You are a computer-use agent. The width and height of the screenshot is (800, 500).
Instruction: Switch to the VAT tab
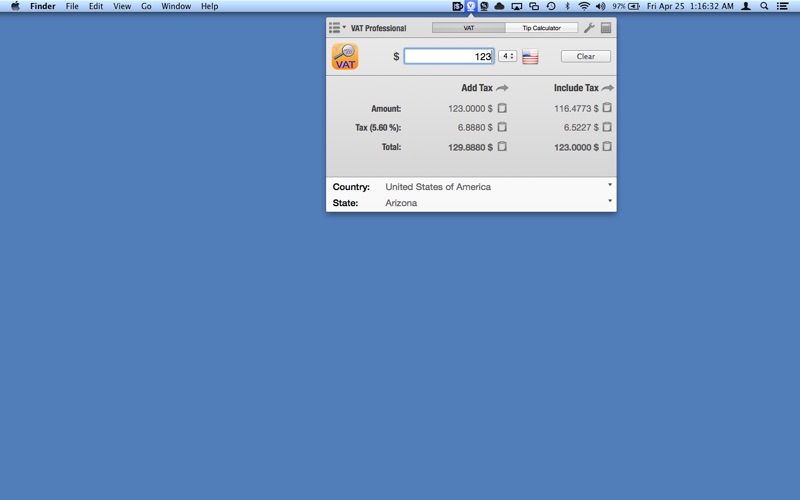click(468, 28)
